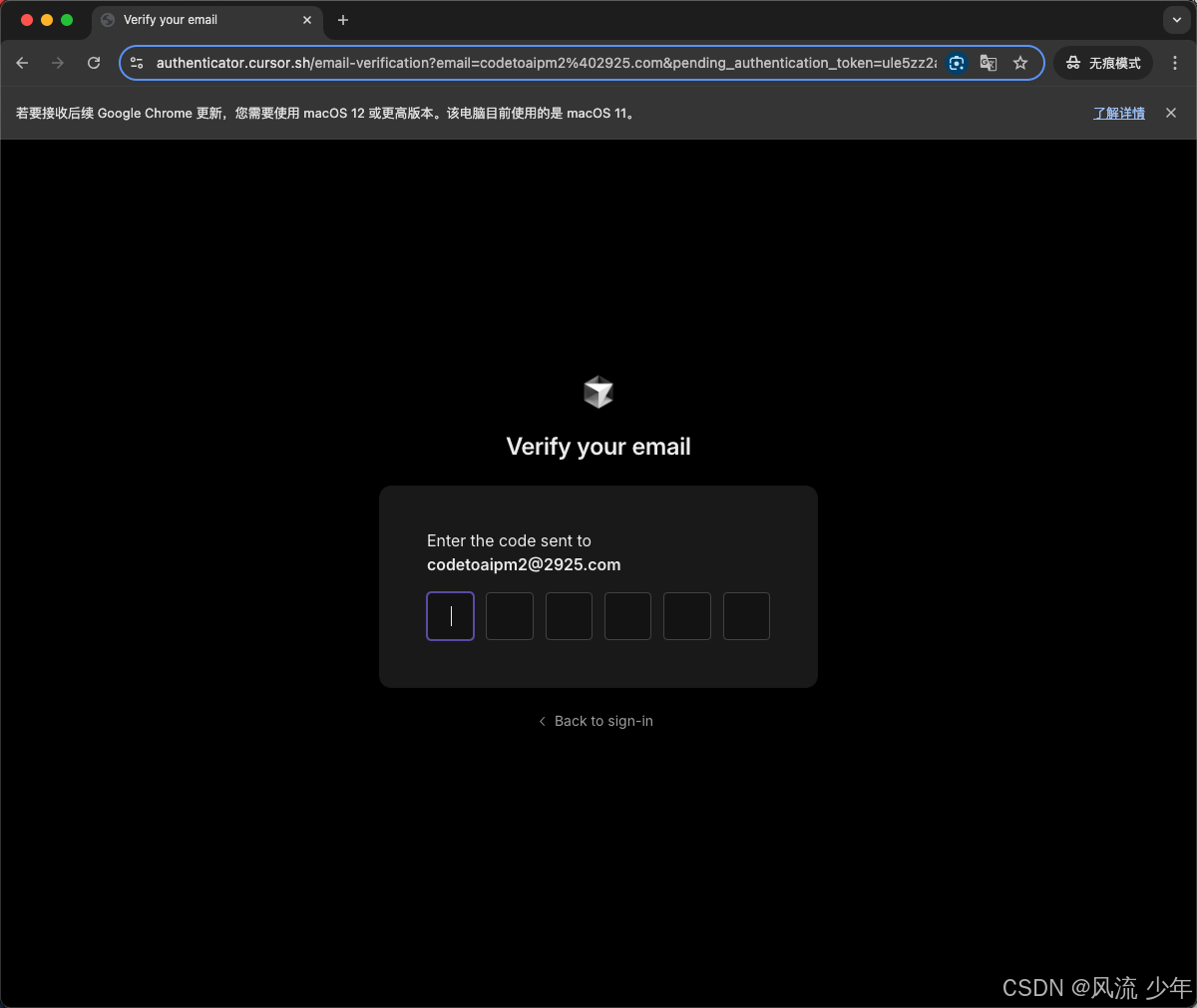Open the translate page icon
The image size is (1197, 1008).
click(989, 63)
